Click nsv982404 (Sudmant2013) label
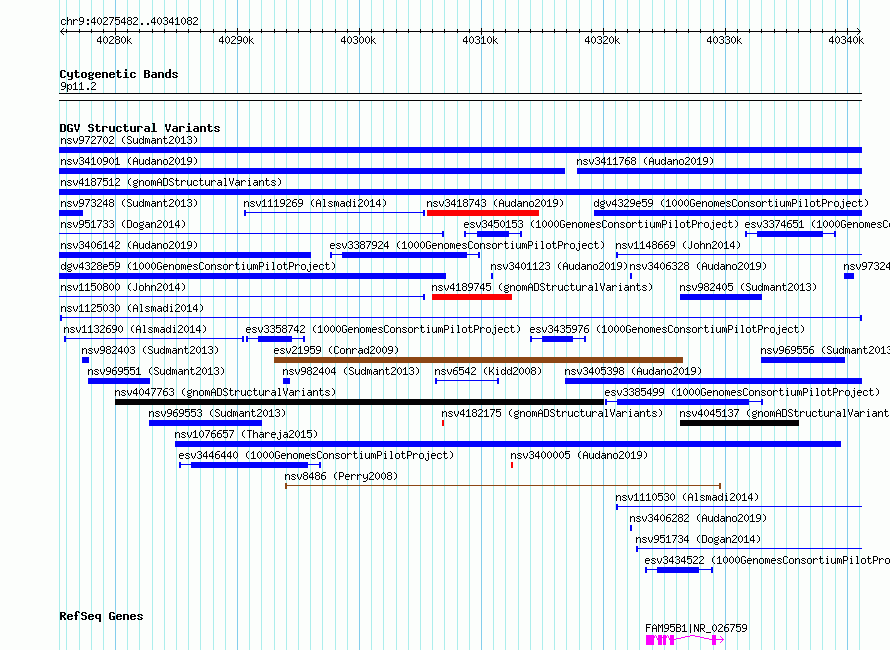890x650 pixels. click(x=351, y=371)
